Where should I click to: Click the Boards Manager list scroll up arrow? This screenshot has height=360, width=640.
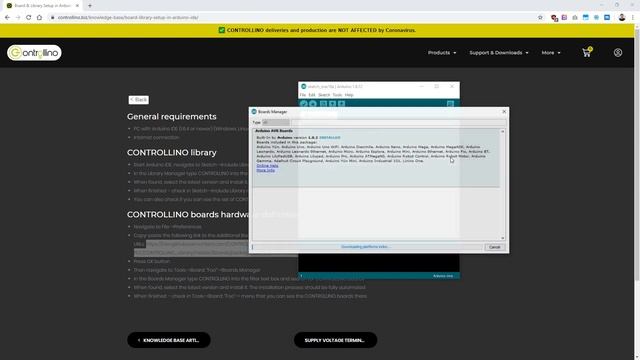point(502,132)
